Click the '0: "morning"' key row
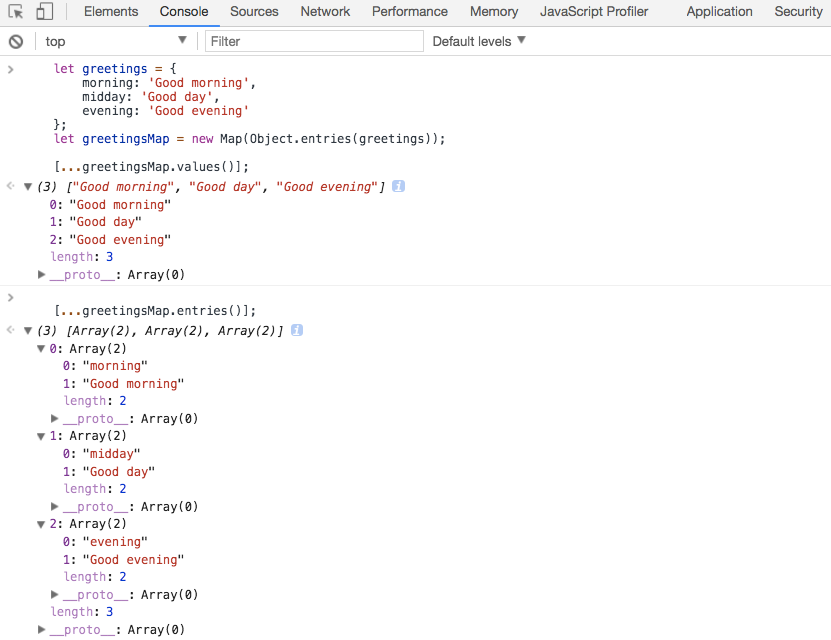The height and width of the screenshot is (640, 831). pyautogui.click(x=105, y=366)
